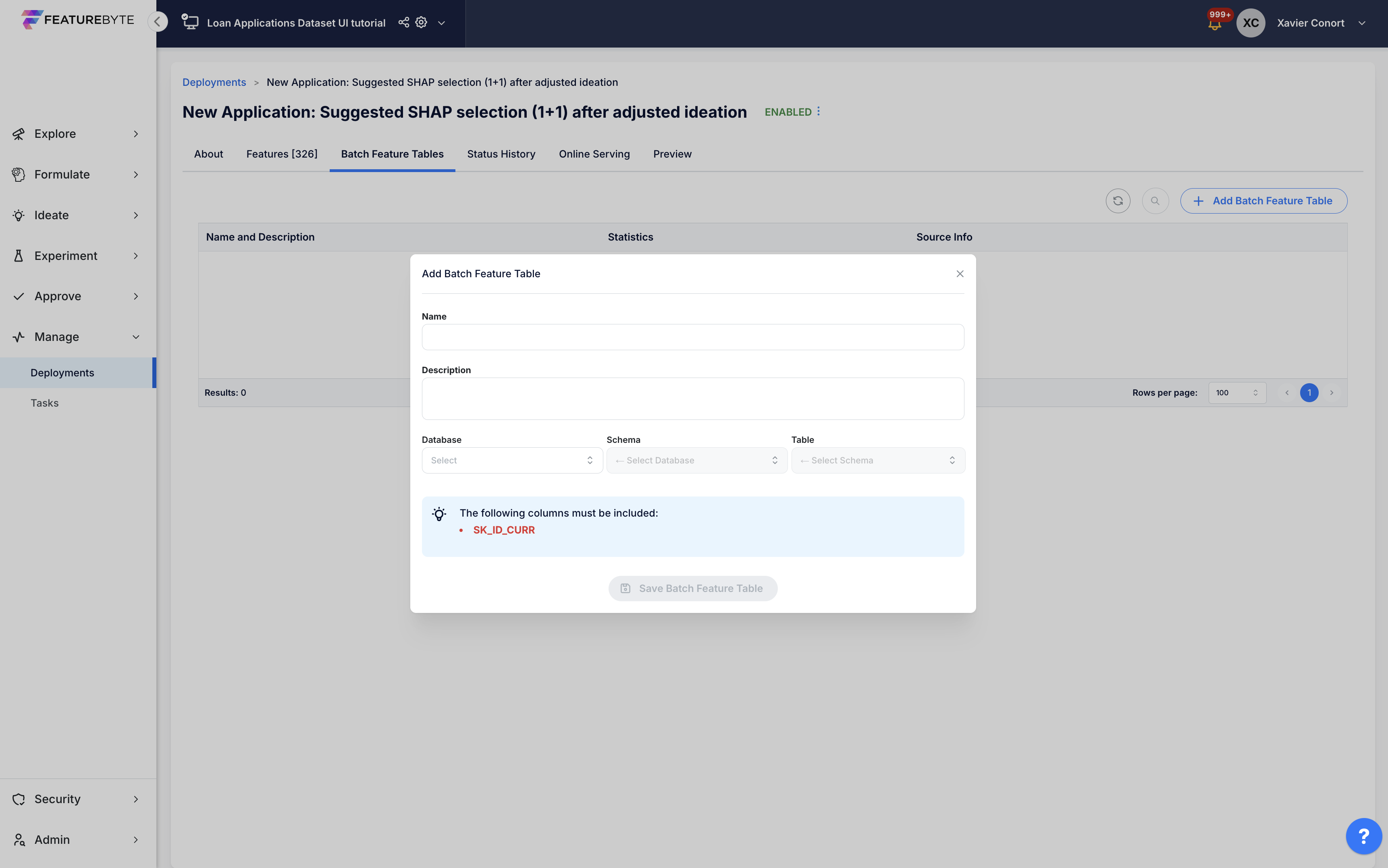Open the Database select dropdown
The height and width of the screenshot is (868, 1388).
tap(511, 461)
